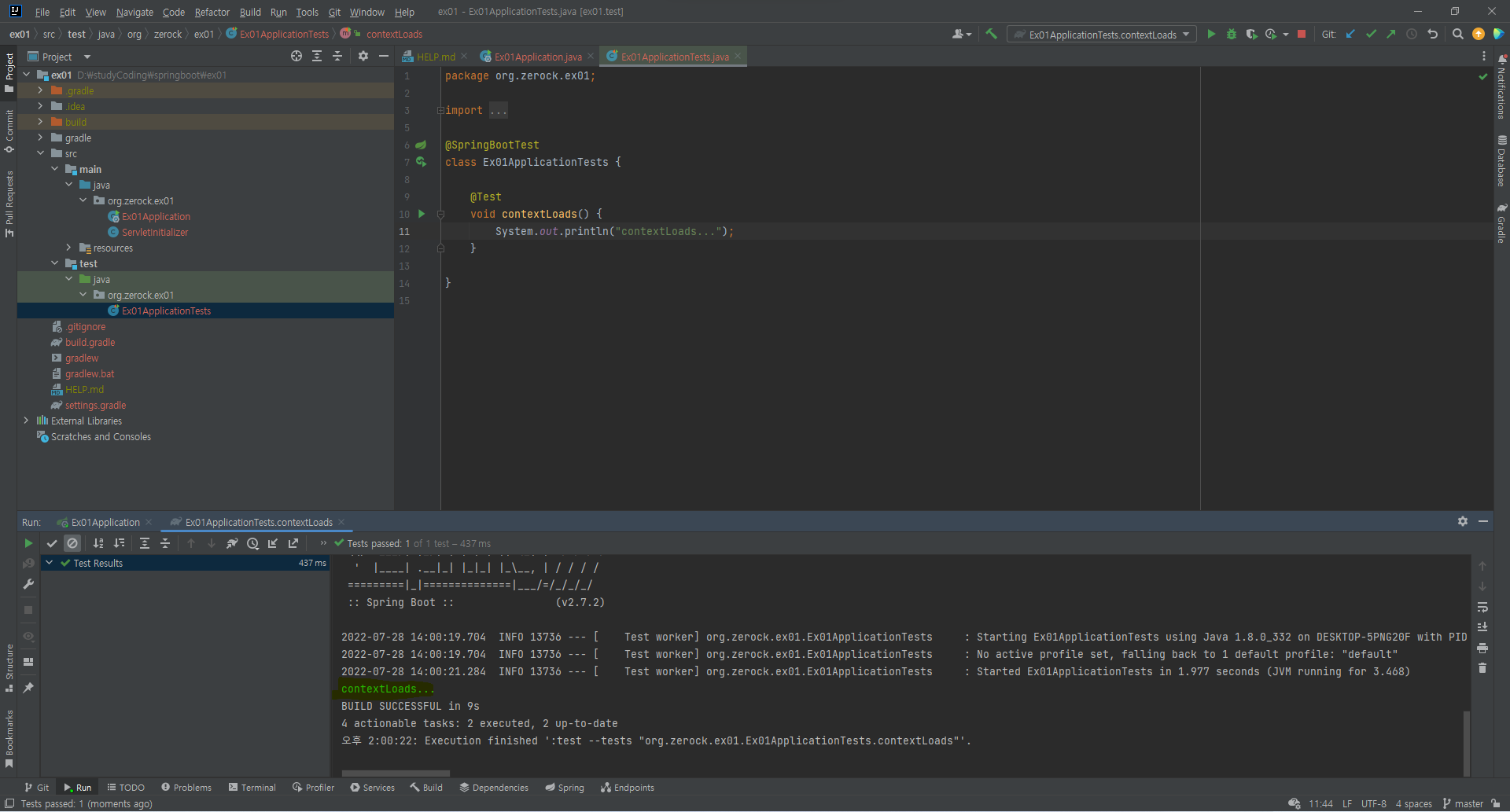Image resolution: width=1510 pixels, height=812 pixels.
Task: Toggle soft-wrap in console output
Action: [1482, 608]
